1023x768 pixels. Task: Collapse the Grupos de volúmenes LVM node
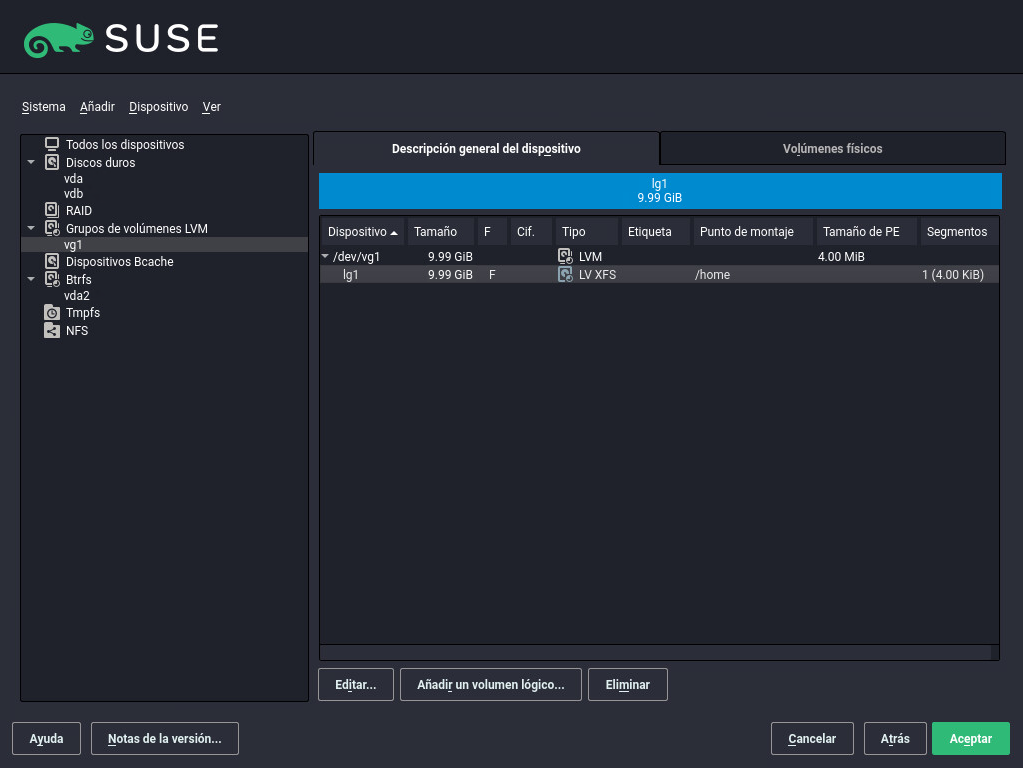[31, 229]
